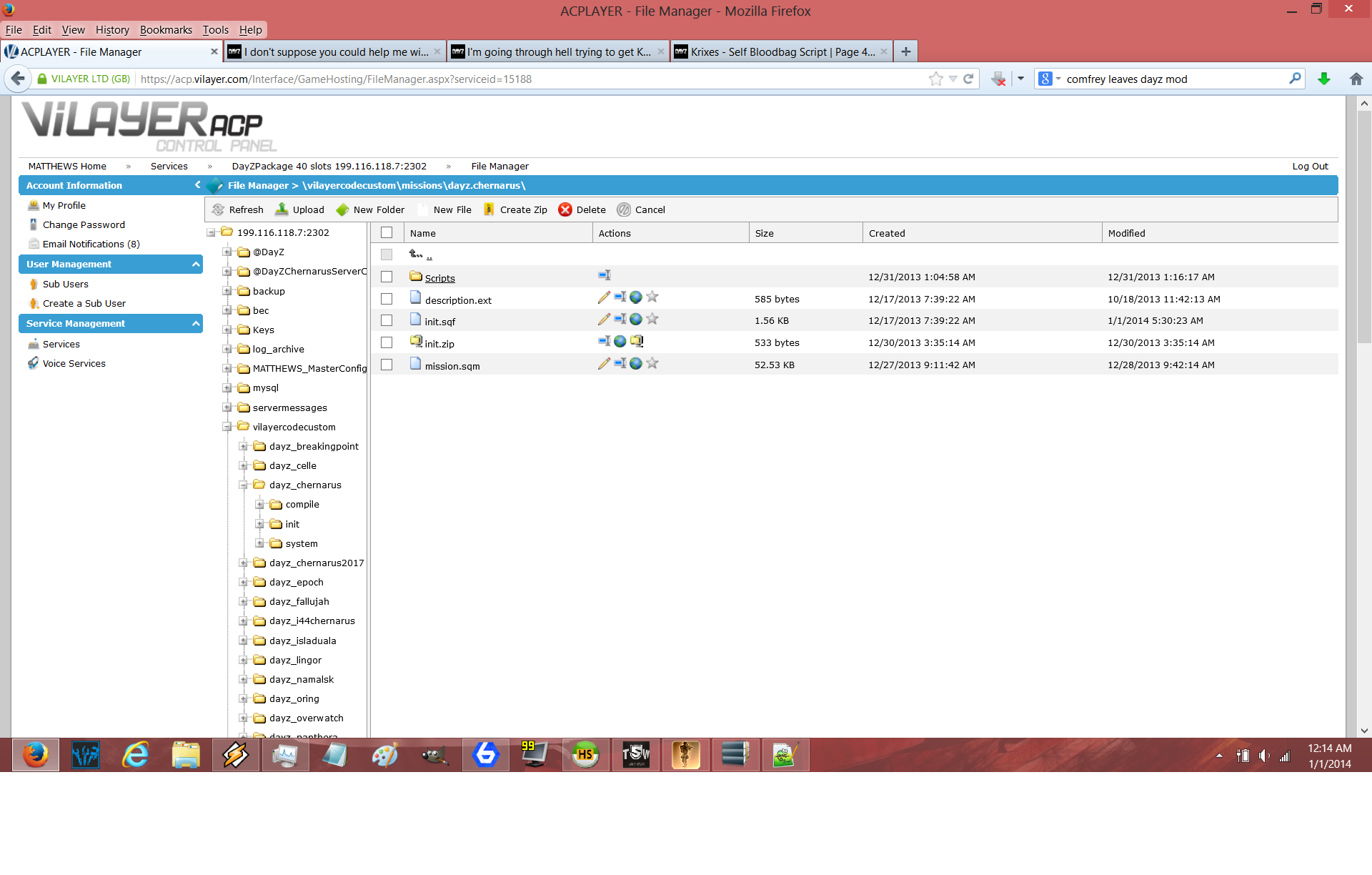Check the init.sqf checkbox
The image size is (1372, 875).
(x=387, y=320)
